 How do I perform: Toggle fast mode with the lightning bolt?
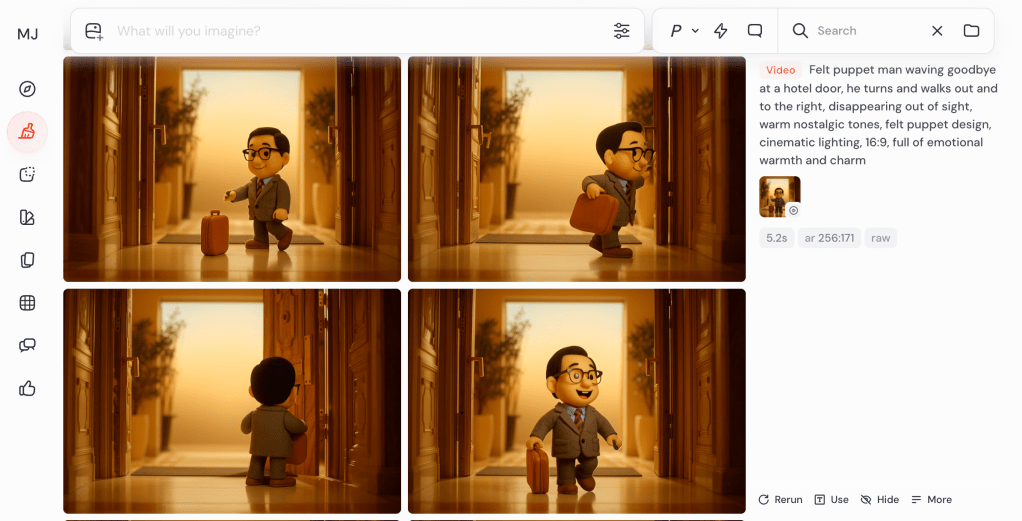(721, 31)
